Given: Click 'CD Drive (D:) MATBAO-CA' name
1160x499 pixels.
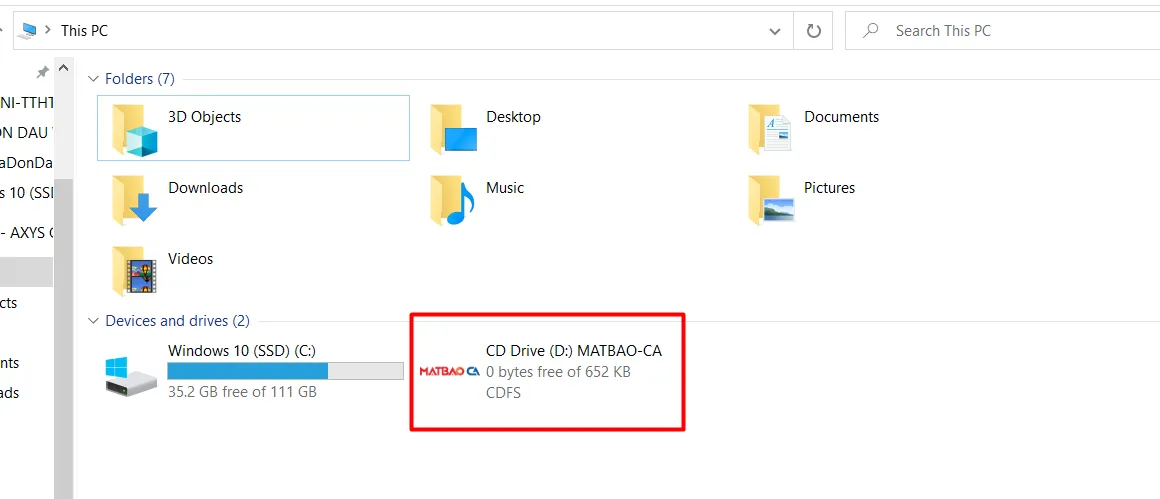Looking at the screenshot, I should pos(574,350).
